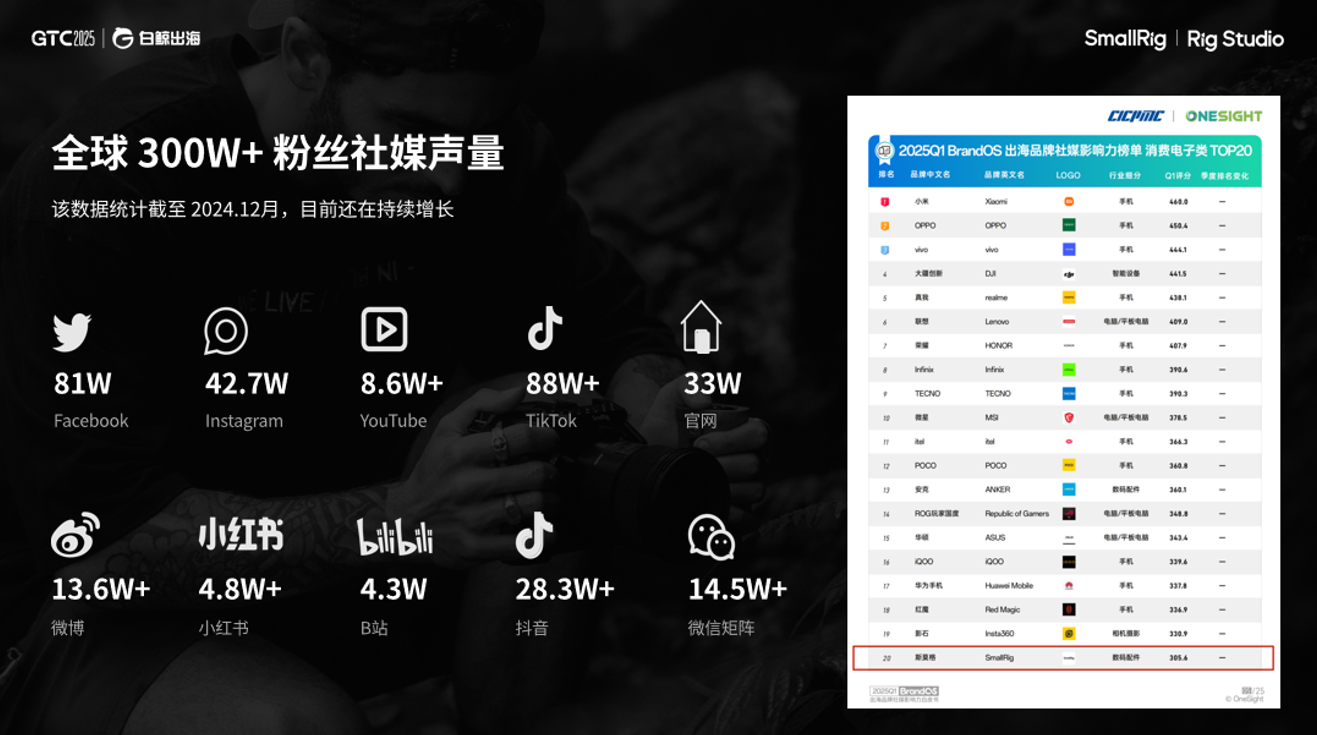Image resolution: width=1317 pixels, height=735 pixels.
Task: Click the Republic of Gamers logo in table
Action: click(1068, 513)
